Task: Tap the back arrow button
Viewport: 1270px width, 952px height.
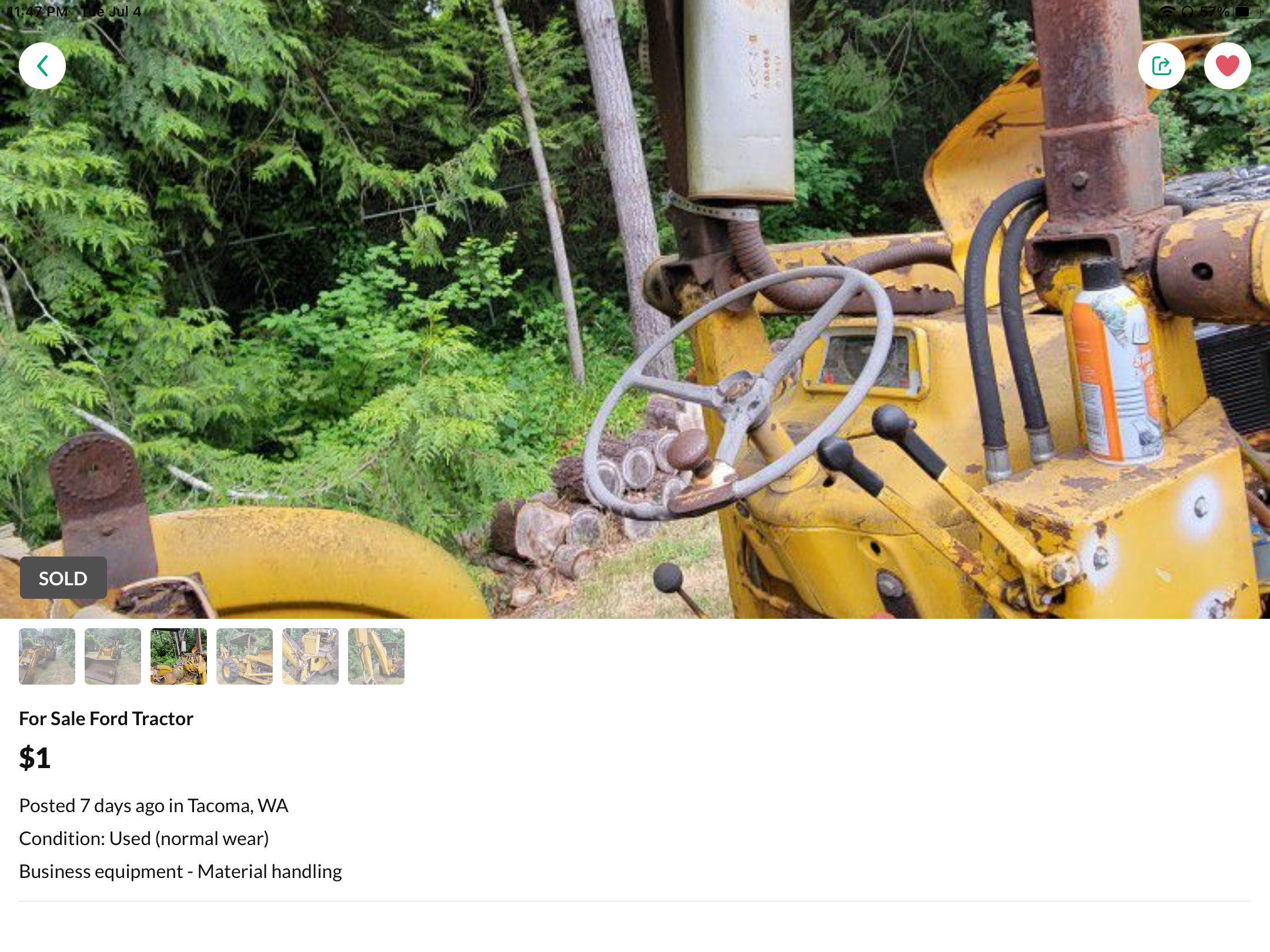Action: [42, 66]
